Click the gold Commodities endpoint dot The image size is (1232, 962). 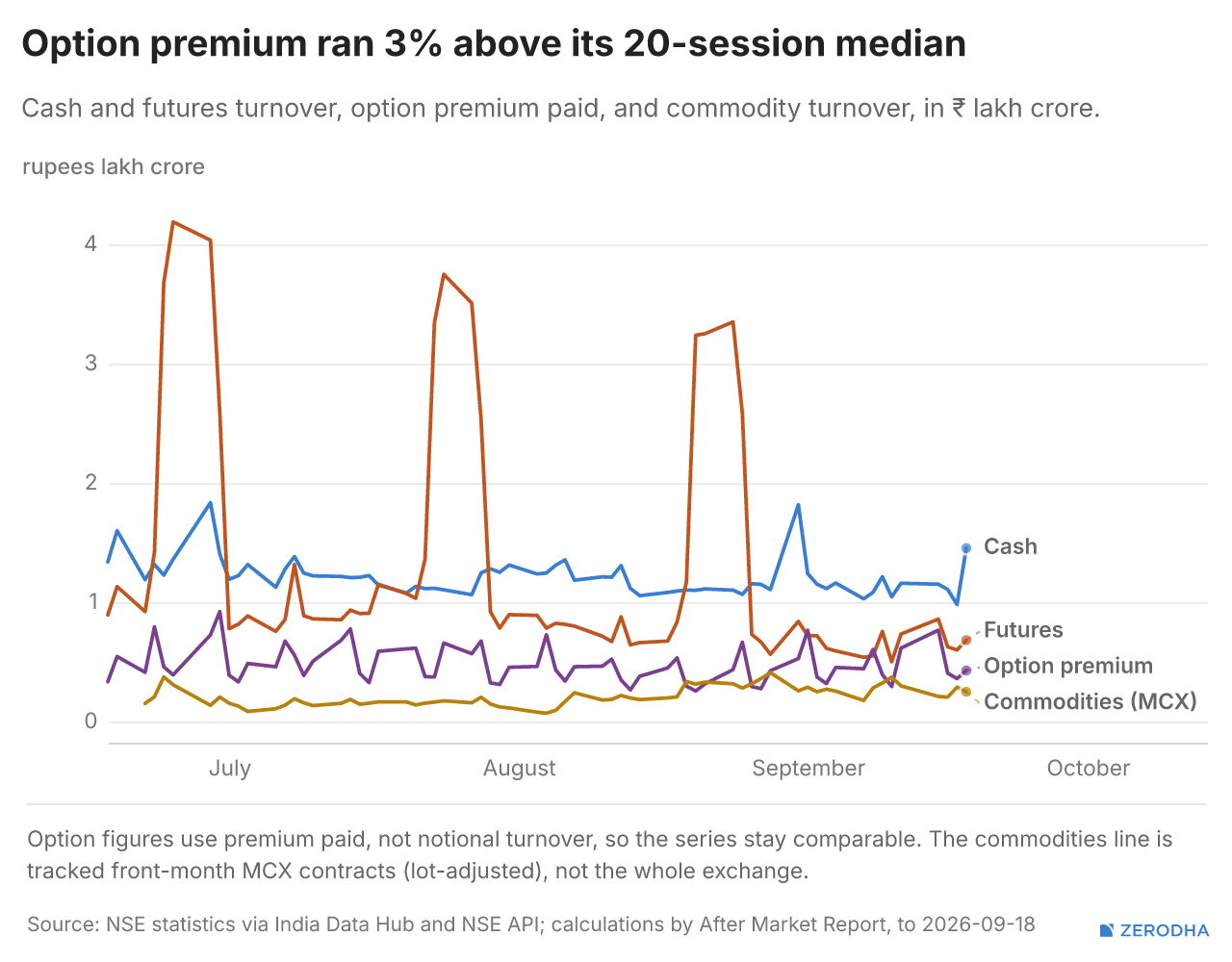coord(966,692)
